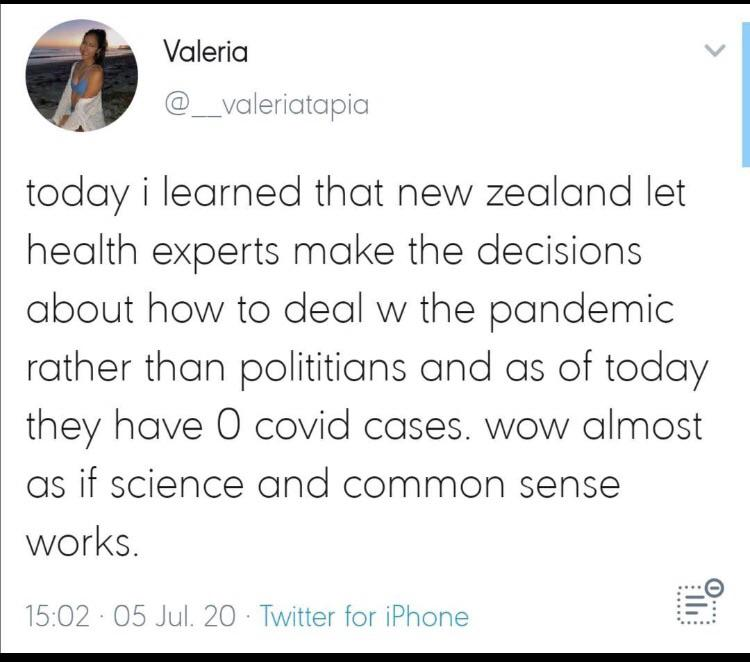Open the tweet options chevron menu

coord(714,49)
